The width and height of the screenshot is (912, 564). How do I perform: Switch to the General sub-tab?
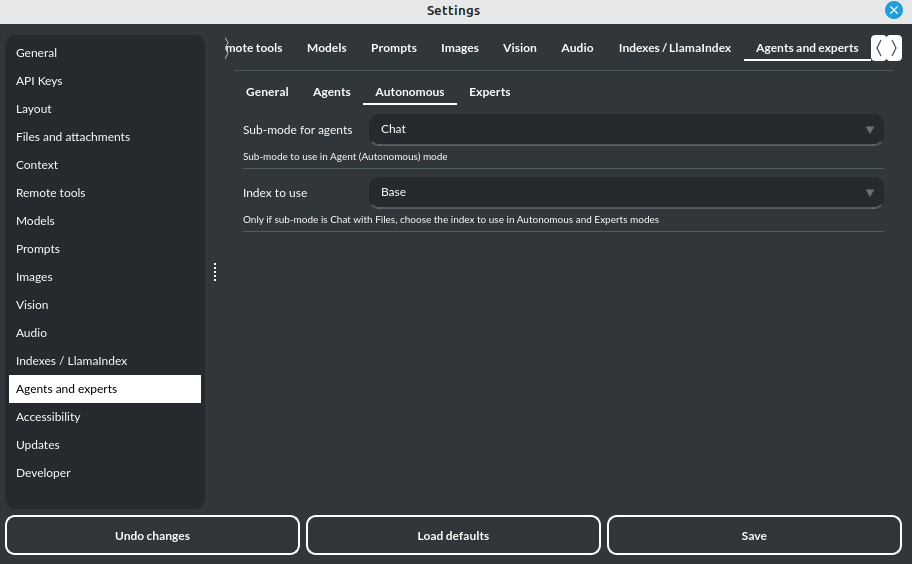pyautogui.click(x=267, y=92)
